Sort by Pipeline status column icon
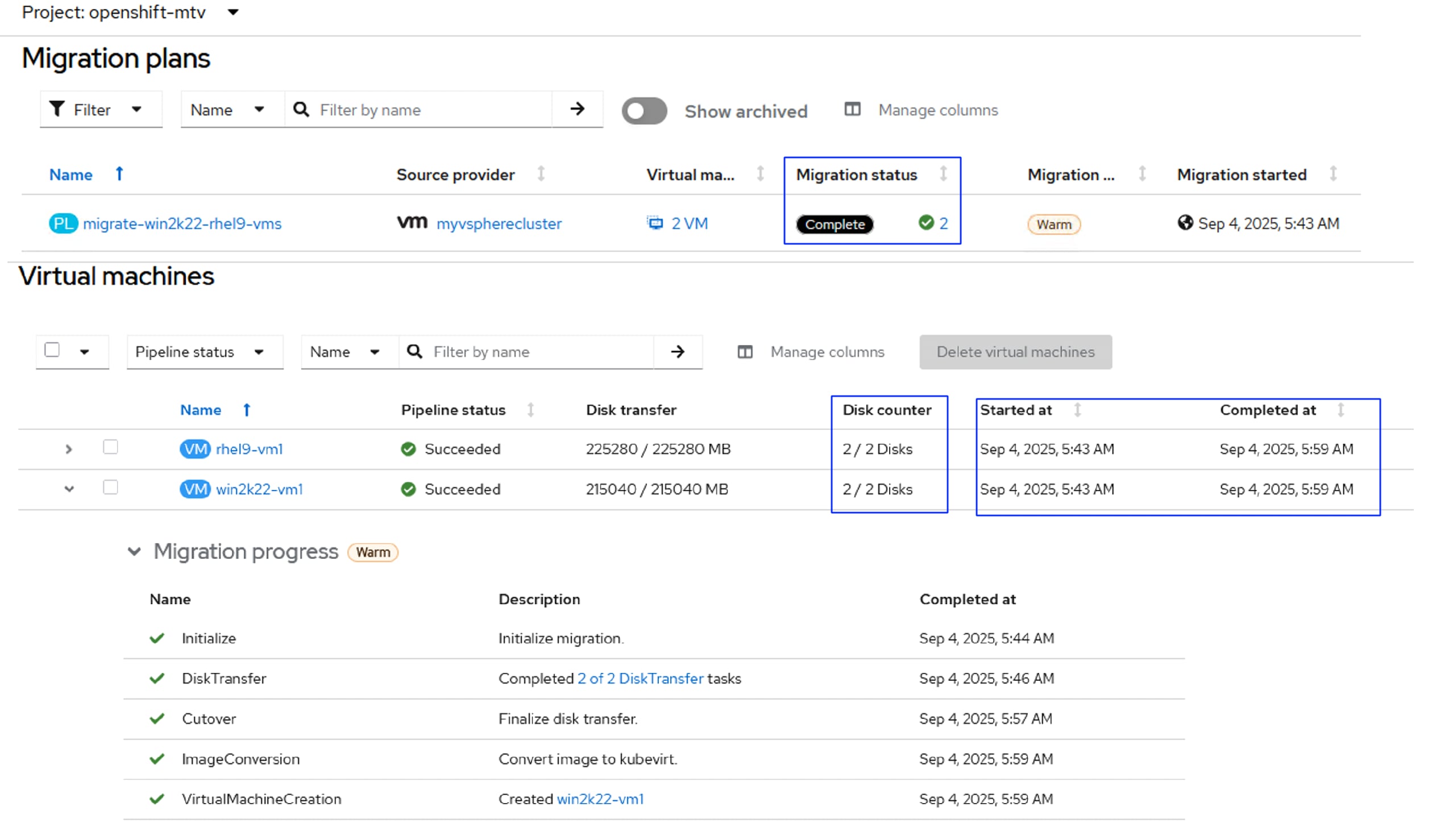The image size is (1436, 840). tap(530, 410)
